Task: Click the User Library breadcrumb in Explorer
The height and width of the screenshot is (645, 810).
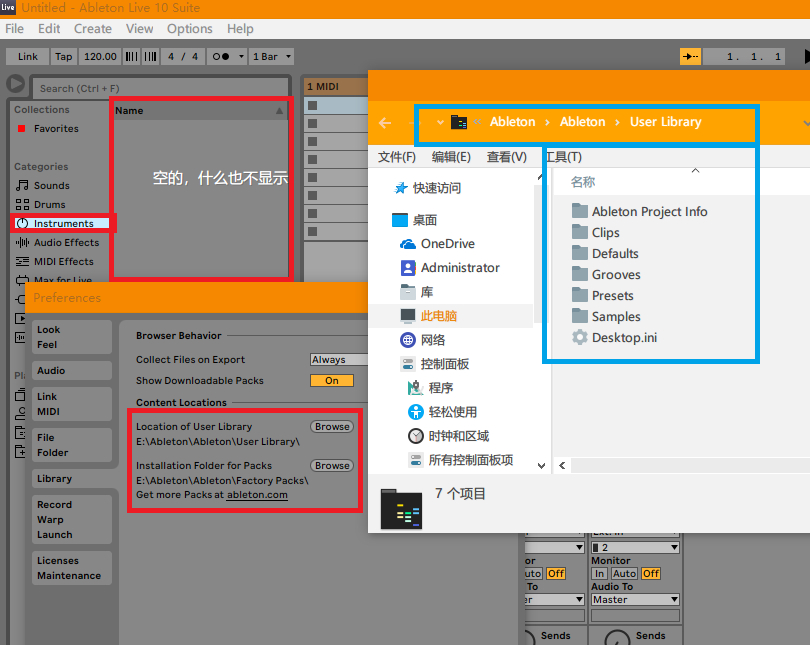Action: pos(665,122)
